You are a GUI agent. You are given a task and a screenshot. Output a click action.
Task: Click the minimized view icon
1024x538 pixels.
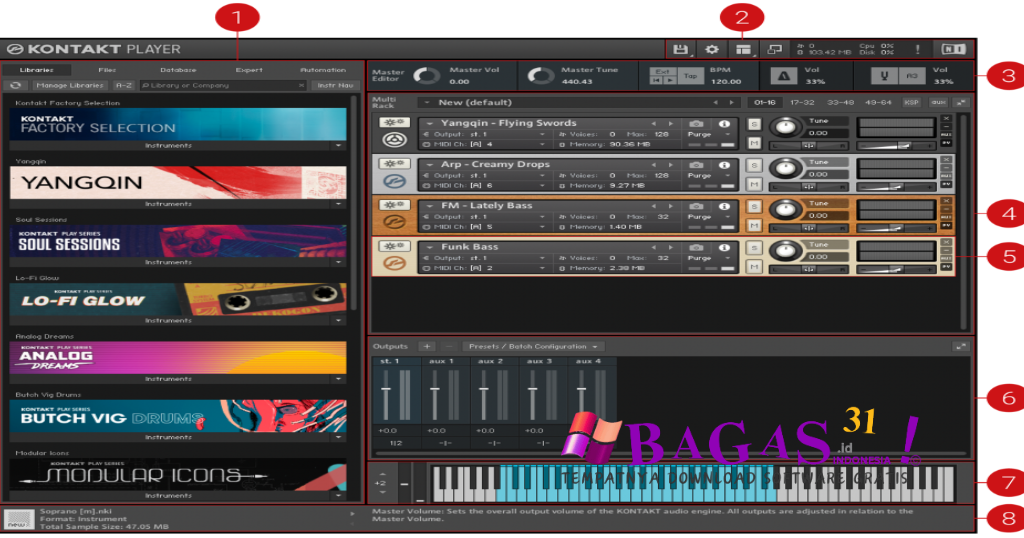click(775, 49)
